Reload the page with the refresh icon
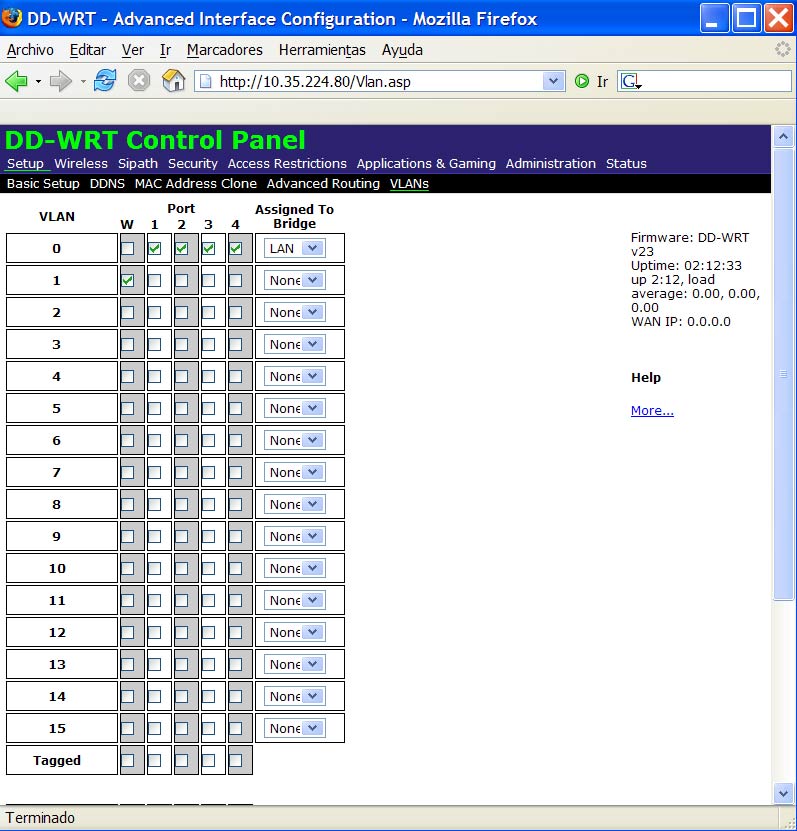 coord(105,82)
